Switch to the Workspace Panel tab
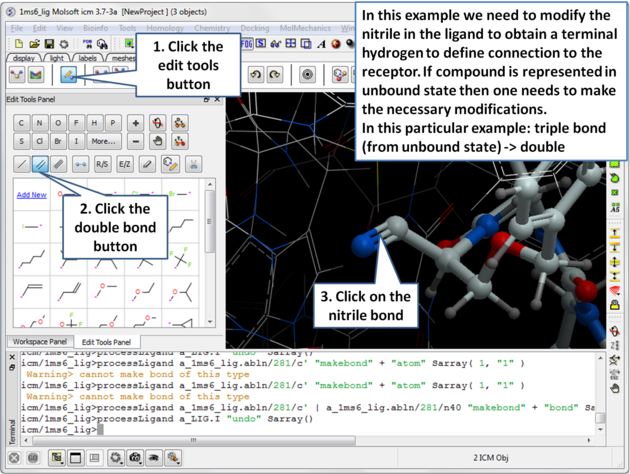The height and width of the screenshot is (474, 630). click(x=38, y=342)
